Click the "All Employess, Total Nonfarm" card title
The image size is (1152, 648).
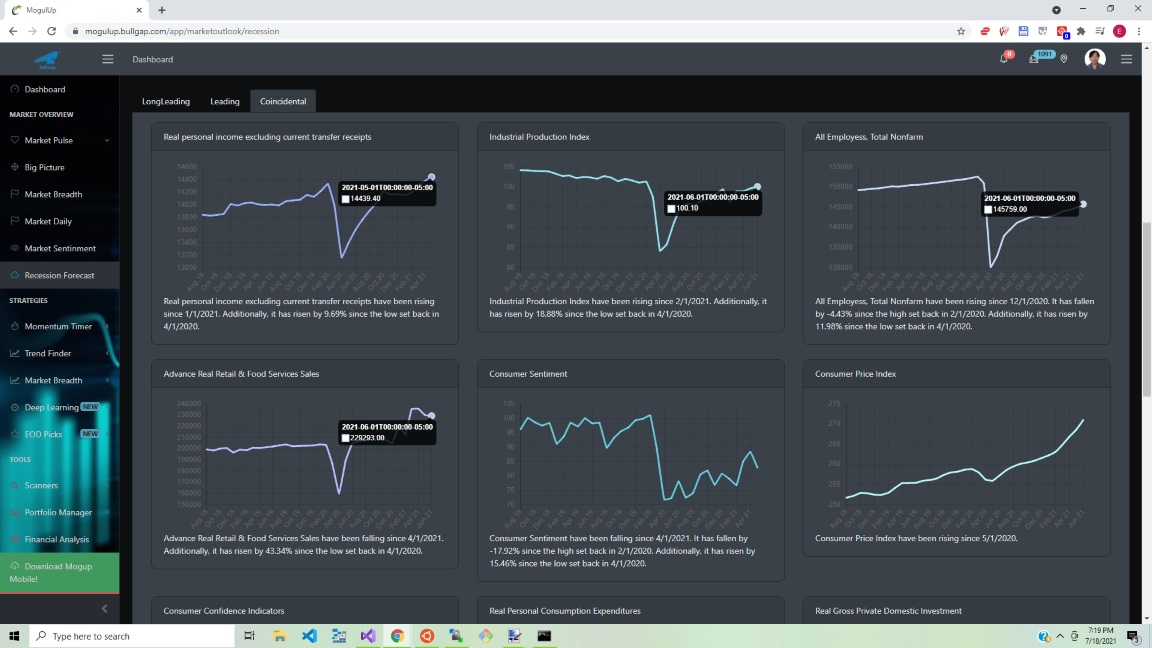869,137
